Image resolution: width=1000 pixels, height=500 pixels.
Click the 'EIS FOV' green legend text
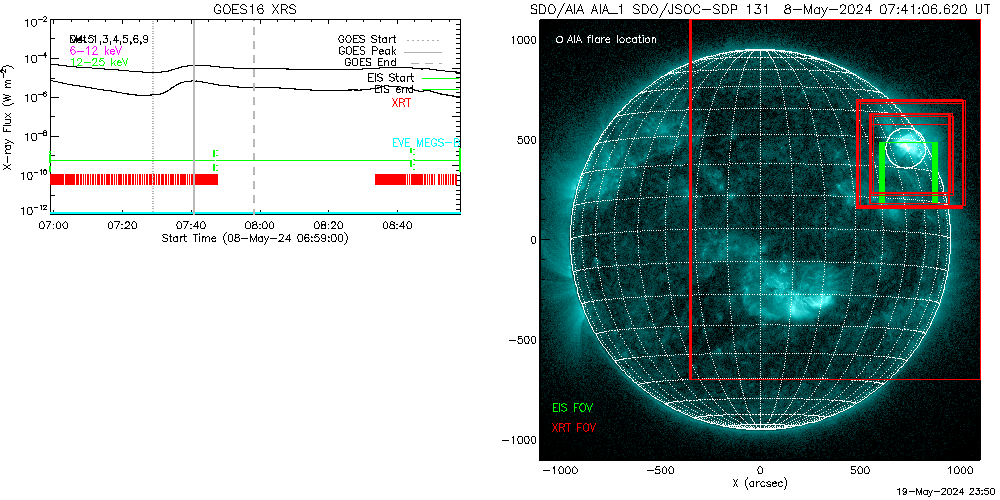[x=574, y=407]
